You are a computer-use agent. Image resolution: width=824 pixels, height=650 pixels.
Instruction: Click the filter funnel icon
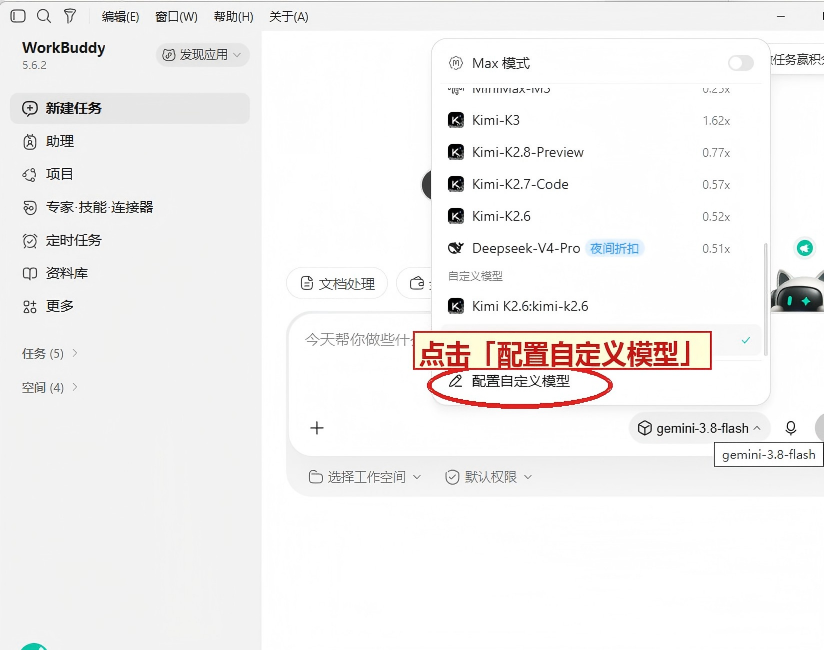(69, 16)
